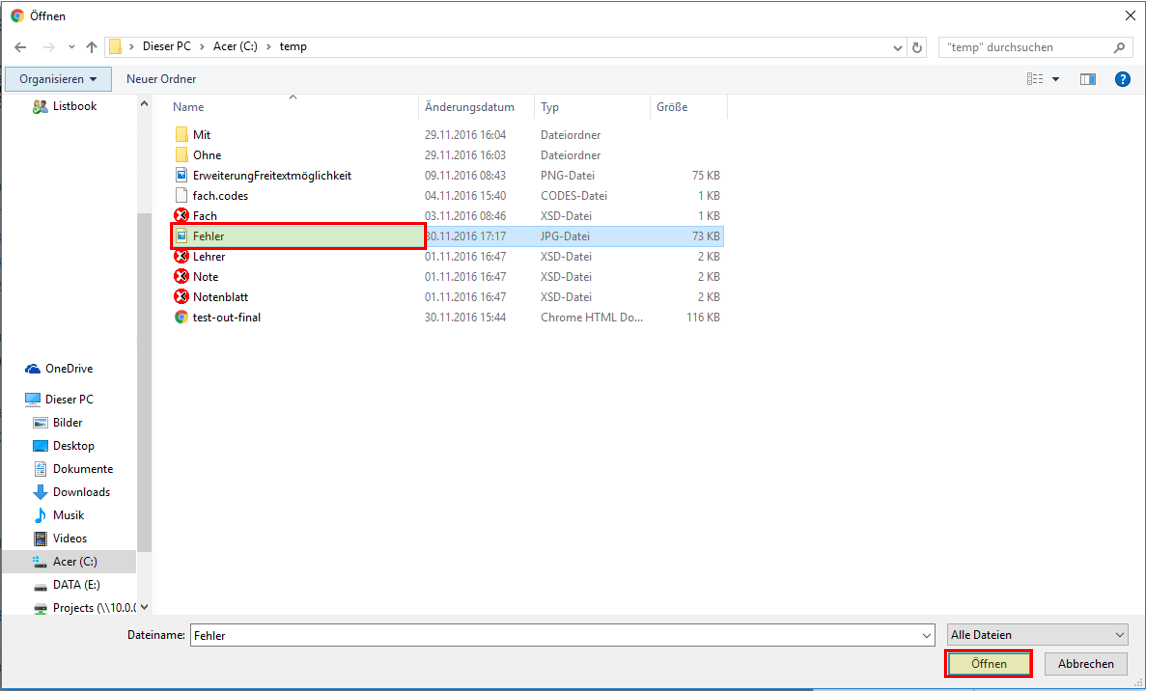1151x692 pixels.
Task: Click the sidebar vertical scrollbar
Action: click(x=144, y=380)
